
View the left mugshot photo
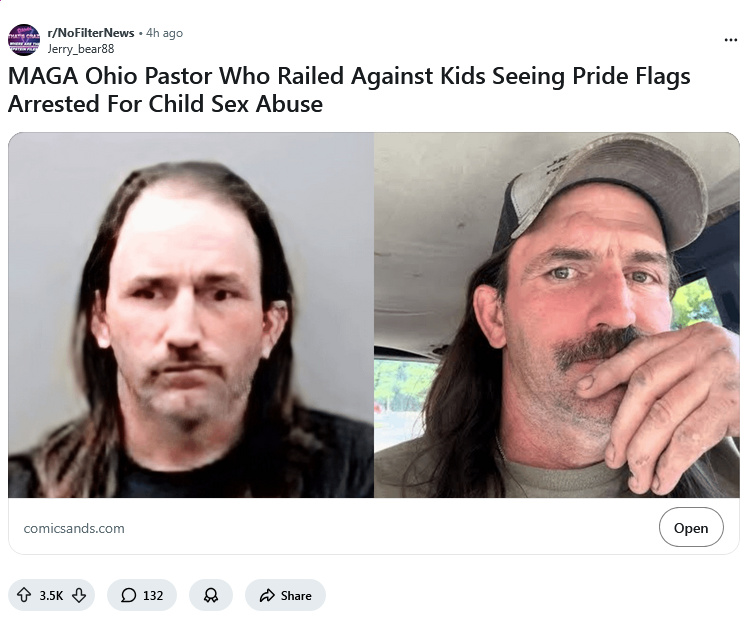pyautogui.click(x=191, y=315)
